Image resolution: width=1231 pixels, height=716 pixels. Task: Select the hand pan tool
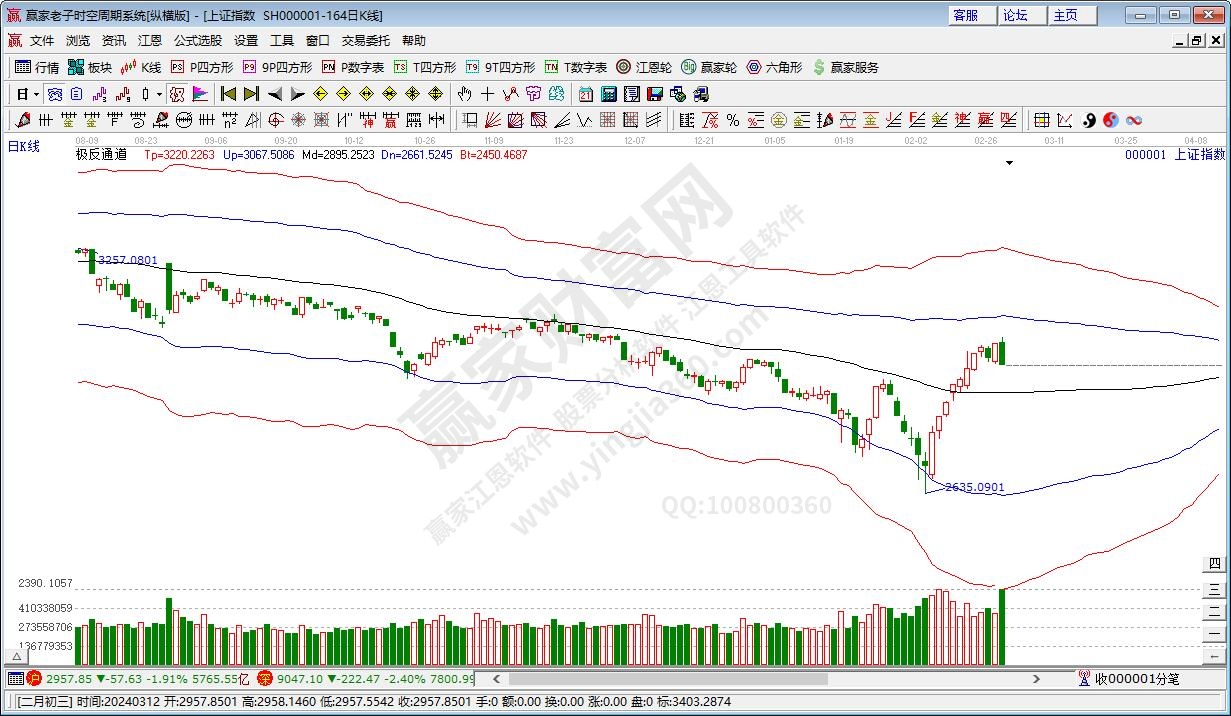[464, 94]
